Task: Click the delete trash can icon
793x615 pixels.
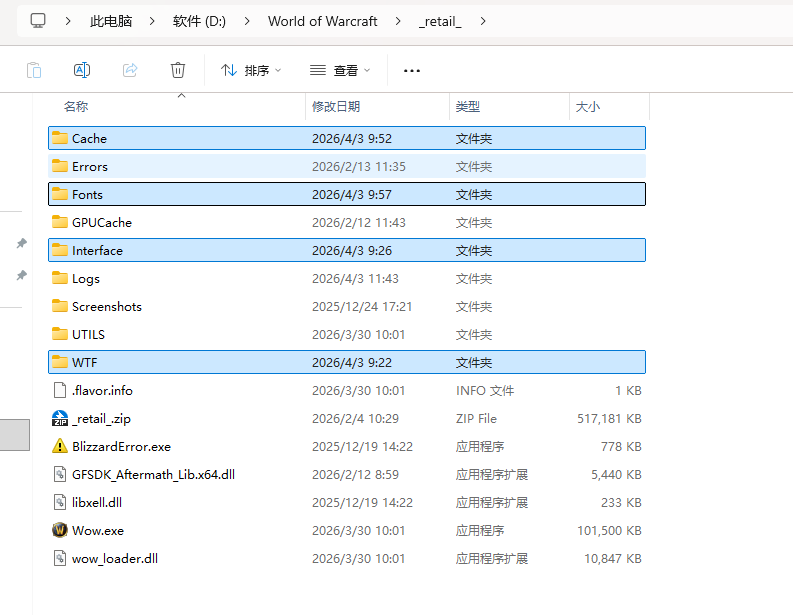Action: (178, 70)
